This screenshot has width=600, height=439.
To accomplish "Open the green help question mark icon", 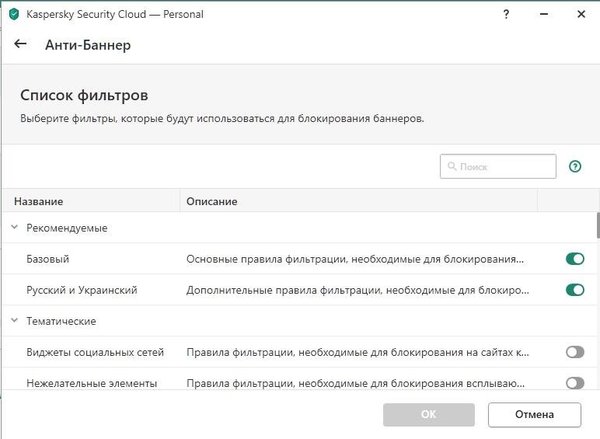I will point(575,167).
